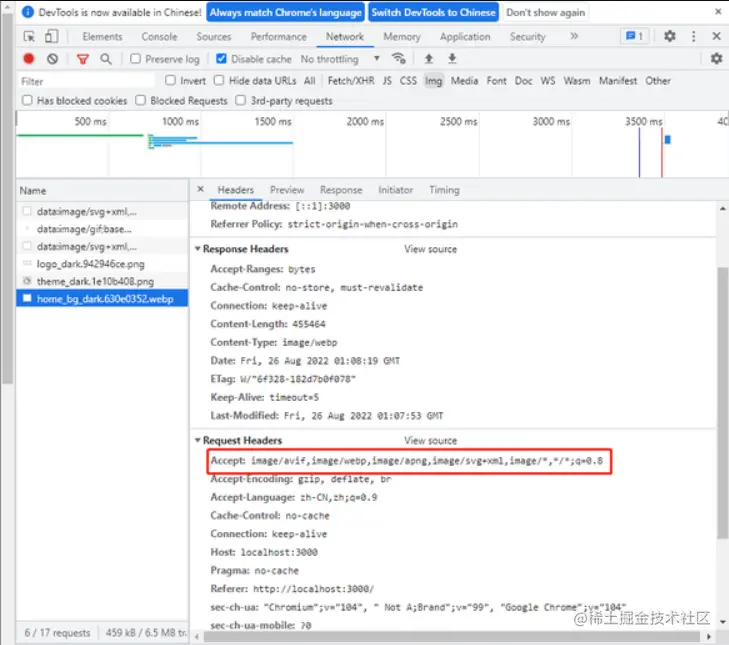Viewport: 729px width, 645px height.
Task: Enable the Preserve log checkbox
Action: (x=135, y=59)
